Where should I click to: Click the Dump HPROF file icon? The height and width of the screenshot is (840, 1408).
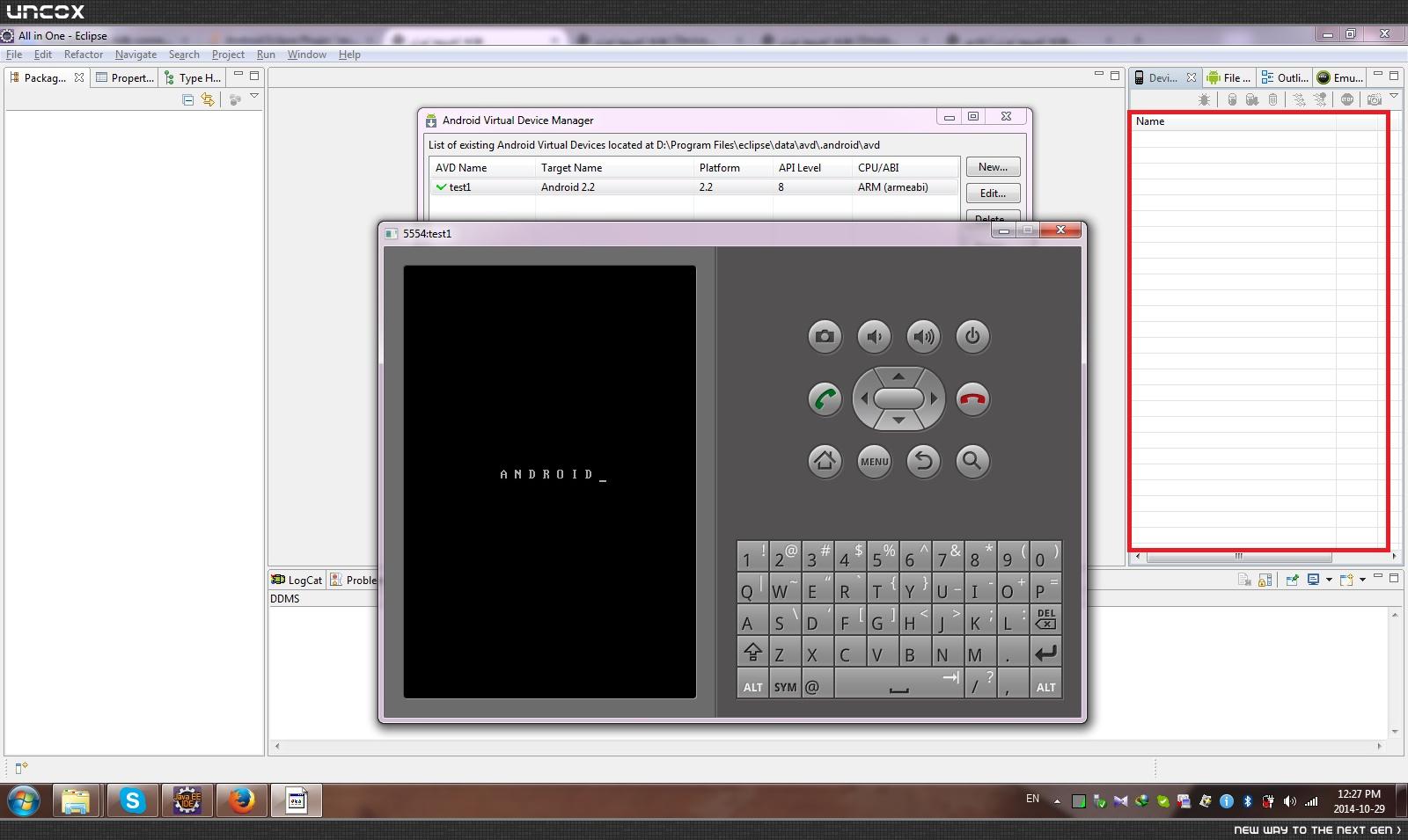point(1252,100)
